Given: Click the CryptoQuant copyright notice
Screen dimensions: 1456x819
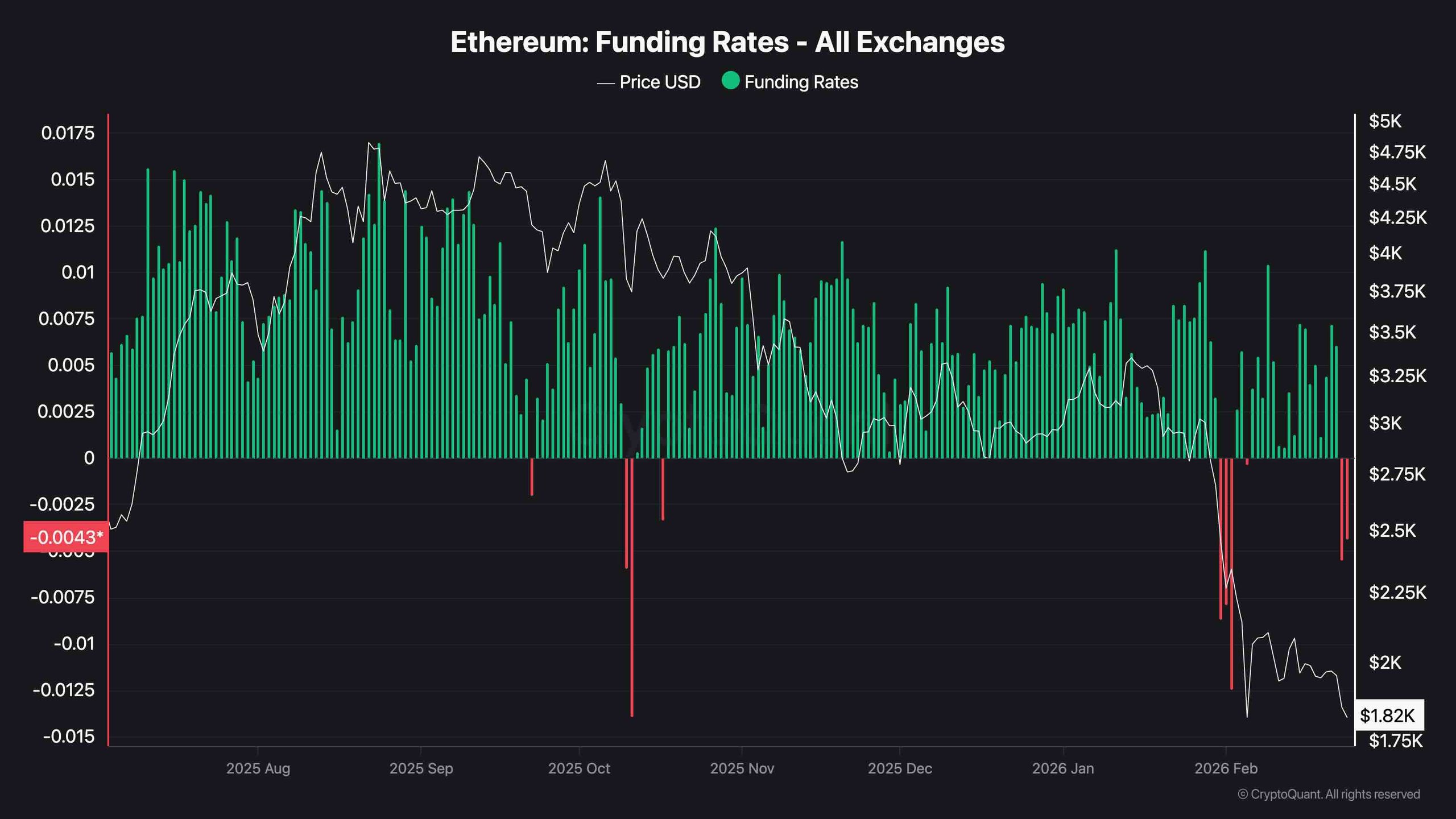Looking at the screenshot, I should [1329, 794].
